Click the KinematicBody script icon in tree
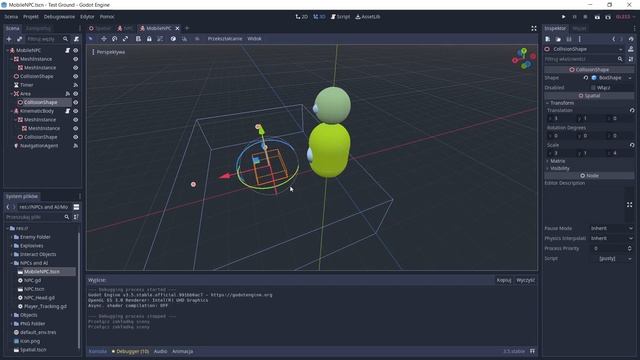 (x=67, y=111)
